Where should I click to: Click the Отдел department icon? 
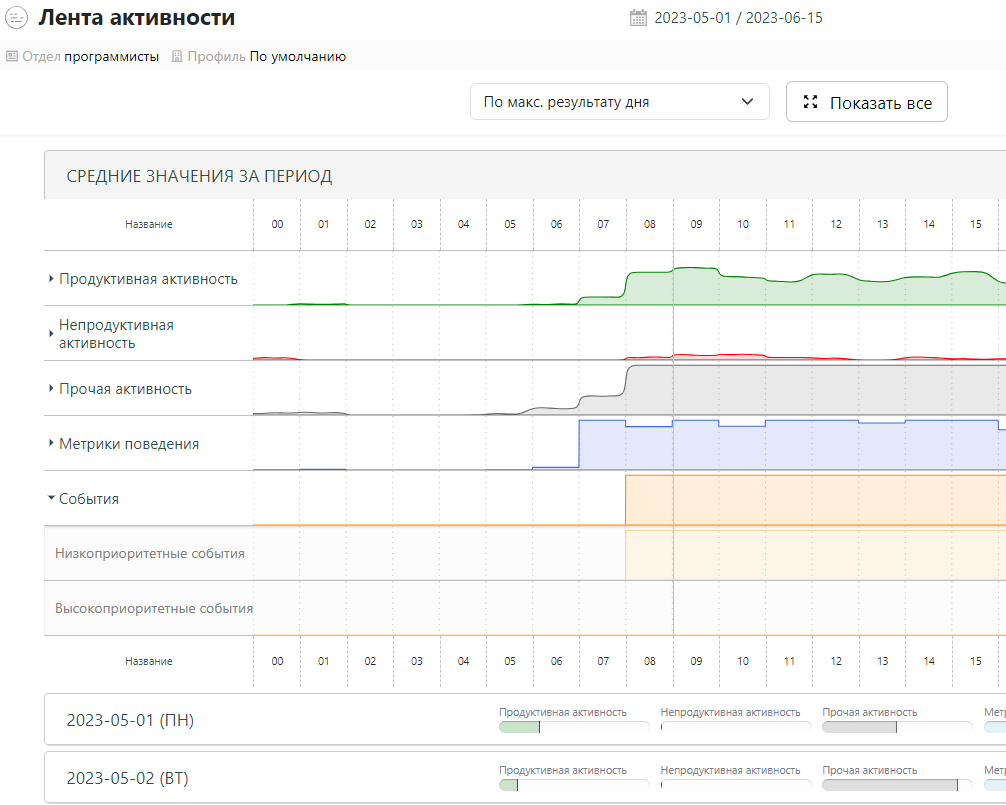click(x=12, y=57)
